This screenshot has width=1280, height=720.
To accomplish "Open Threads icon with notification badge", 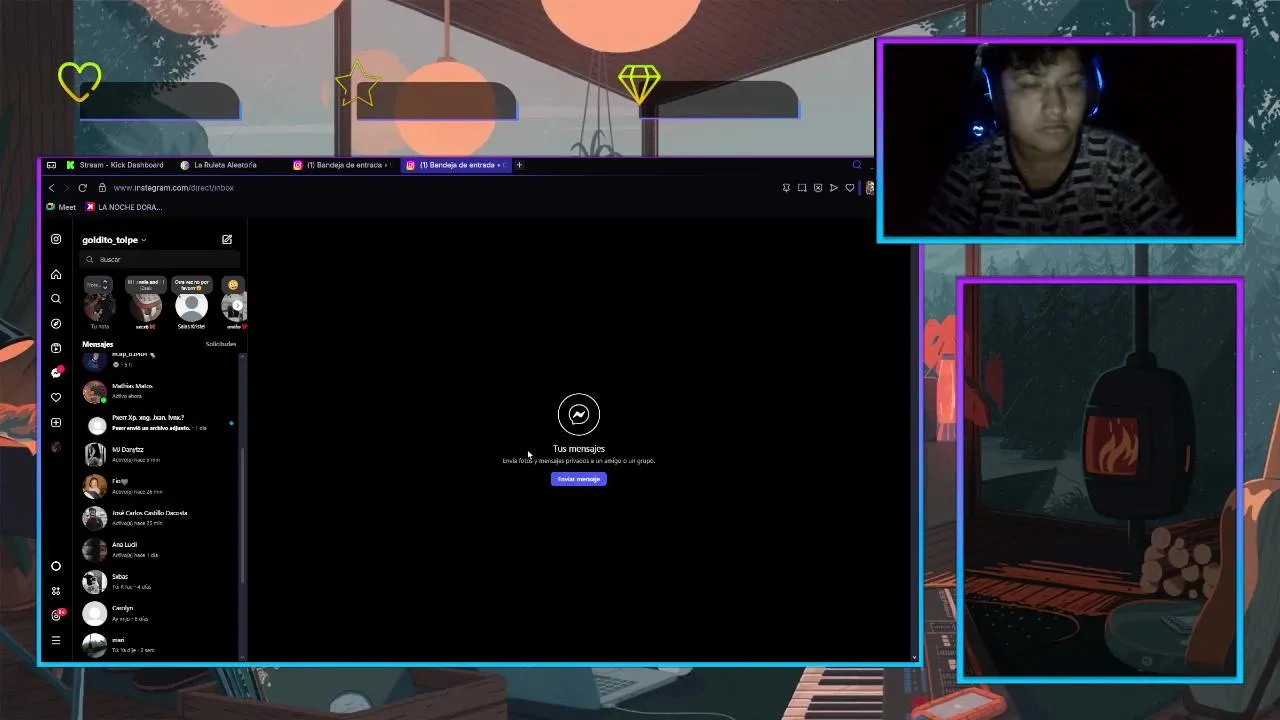I will 57,615.
